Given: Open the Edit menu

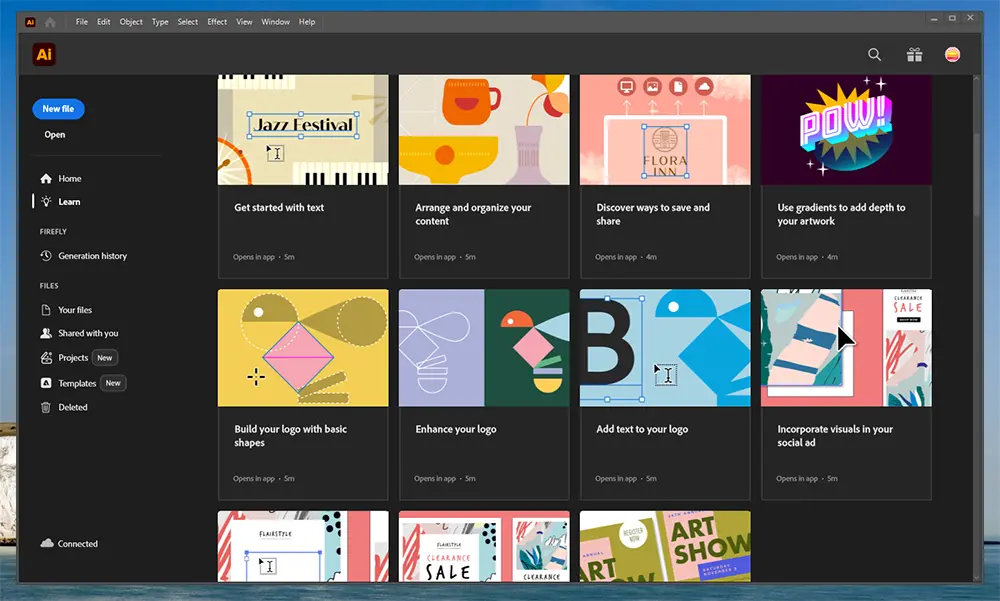Looking at the screenshot, I should [x=103, y=22].
